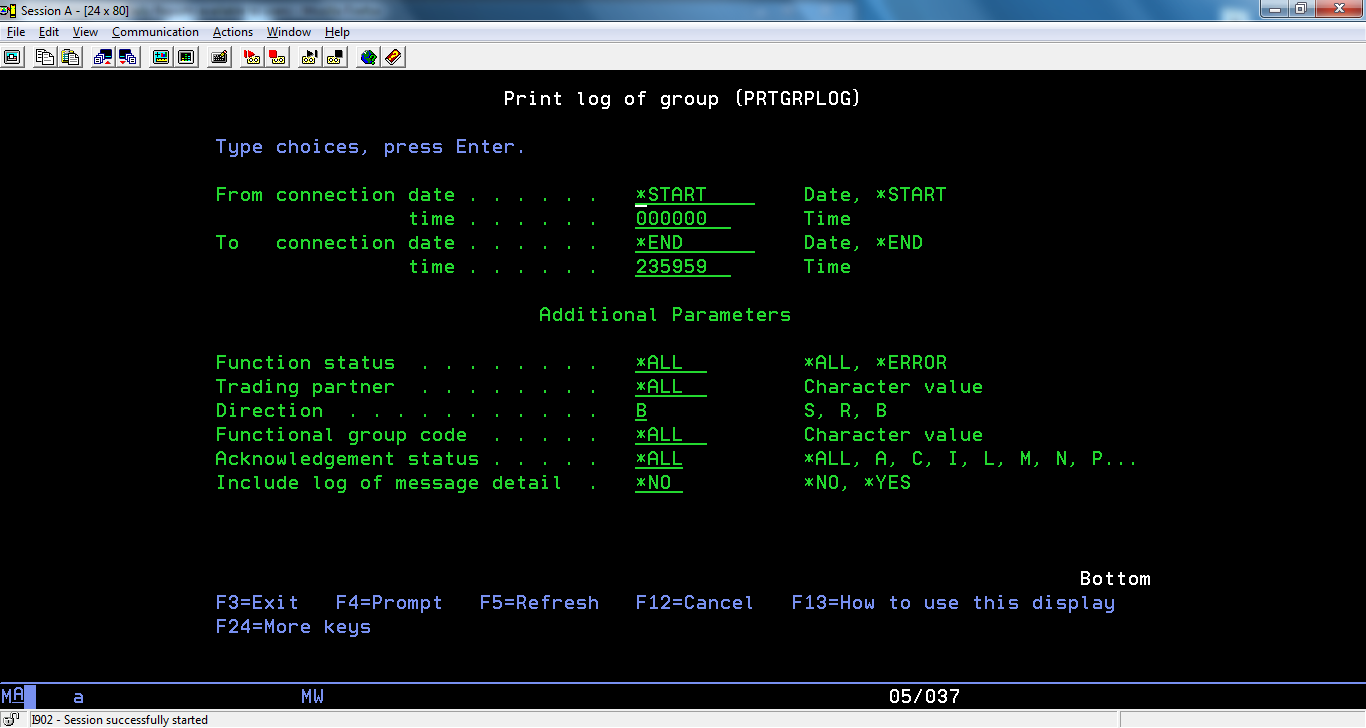Click the From time 000000 field
Image resolution: width=1366 pixels, height=728 pixels.
click(x=683, y=219)
